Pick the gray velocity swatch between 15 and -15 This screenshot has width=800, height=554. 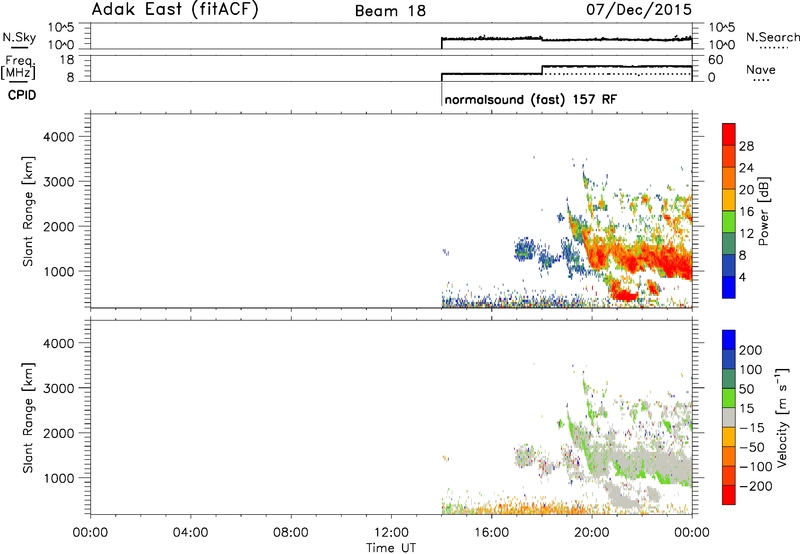tap(729, 417)
